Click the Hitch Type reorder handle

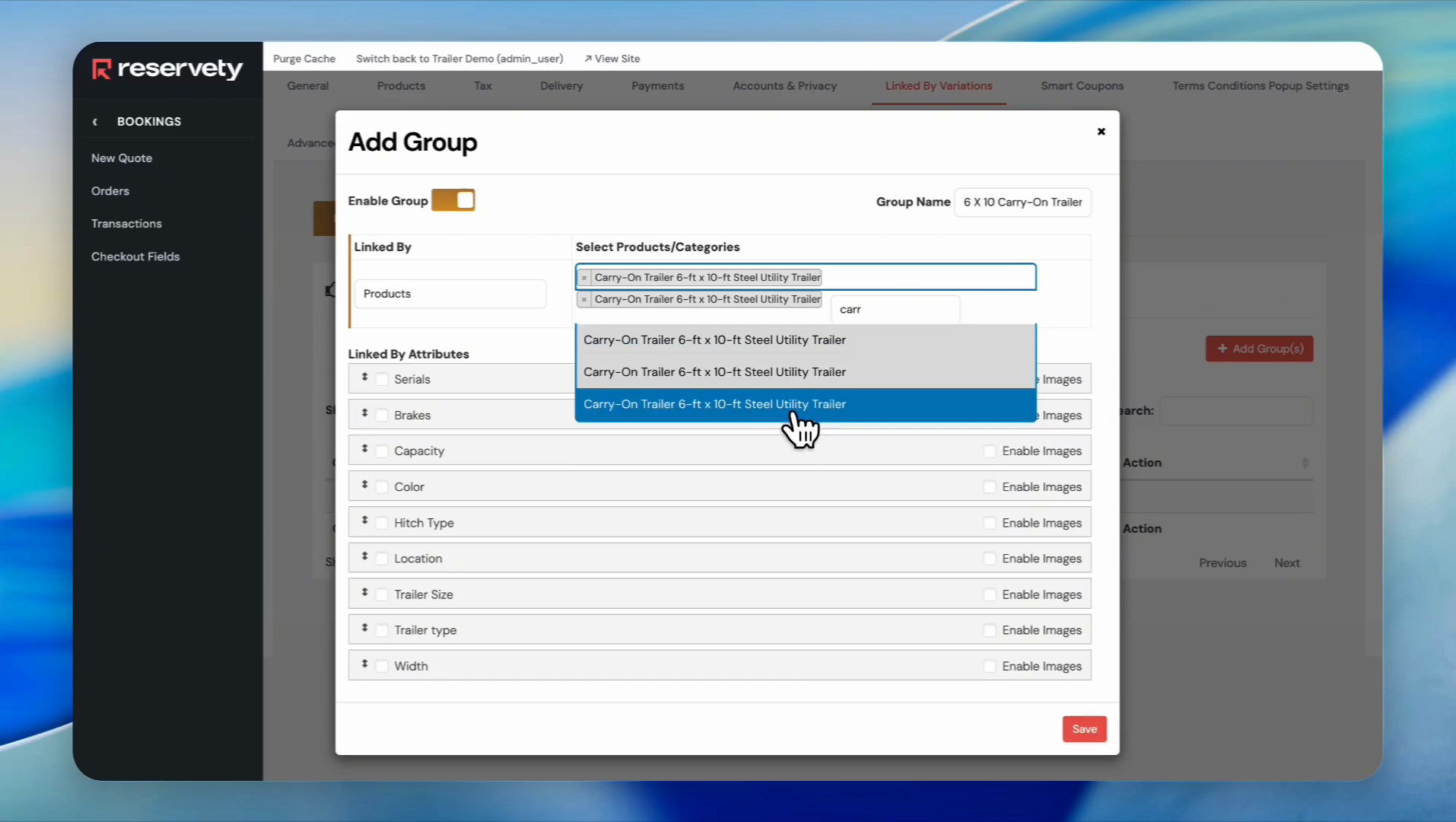click(364, 520)
